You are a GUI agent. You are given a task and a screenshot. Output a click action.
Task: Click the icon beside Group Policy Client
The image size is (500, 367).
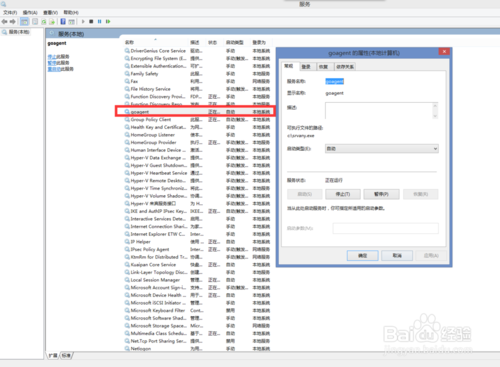[127, 120]
